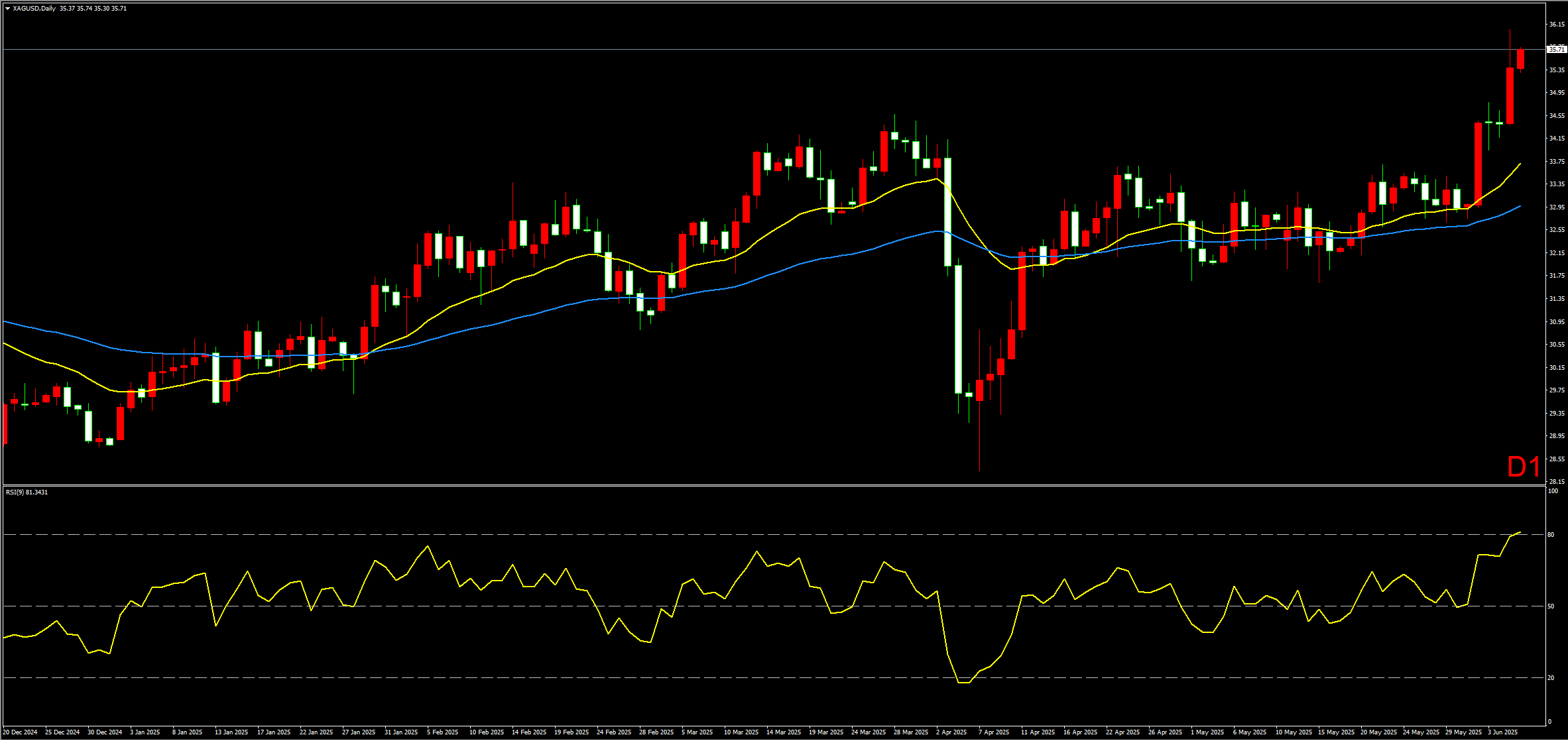
Task: Click the 36.15 price scale value
Action: pos(1557,24)
